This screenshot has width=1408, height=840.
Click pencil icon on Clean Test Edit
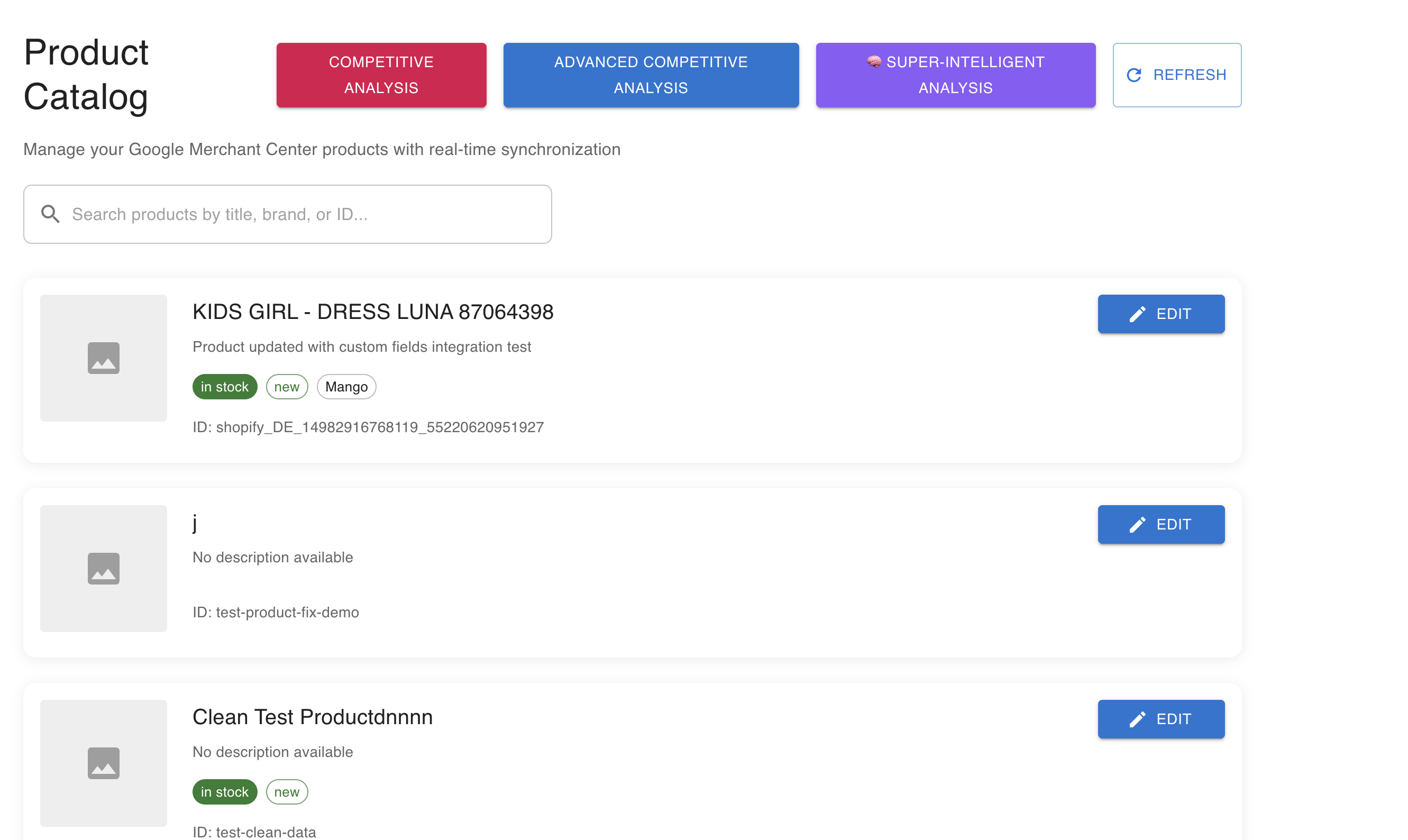click(1137, 719)
